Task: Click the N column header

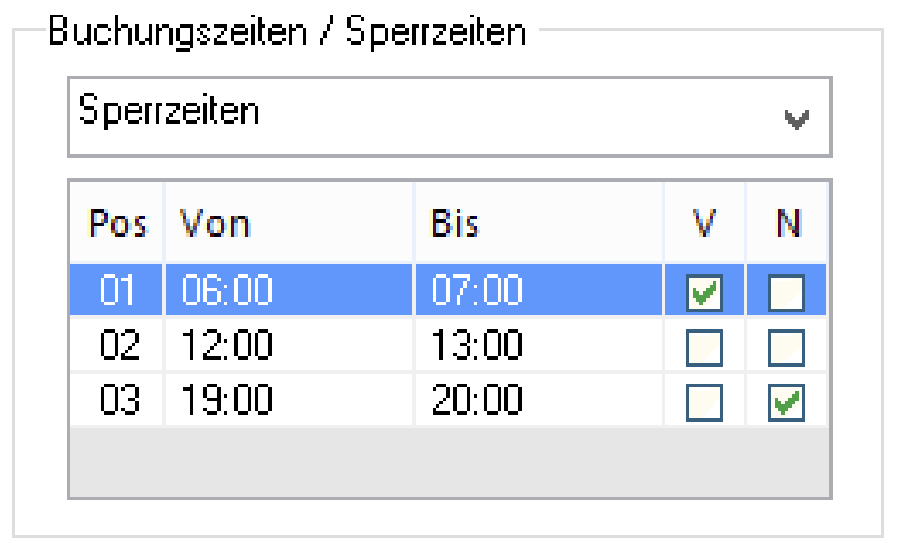Action: coord(788,223)
